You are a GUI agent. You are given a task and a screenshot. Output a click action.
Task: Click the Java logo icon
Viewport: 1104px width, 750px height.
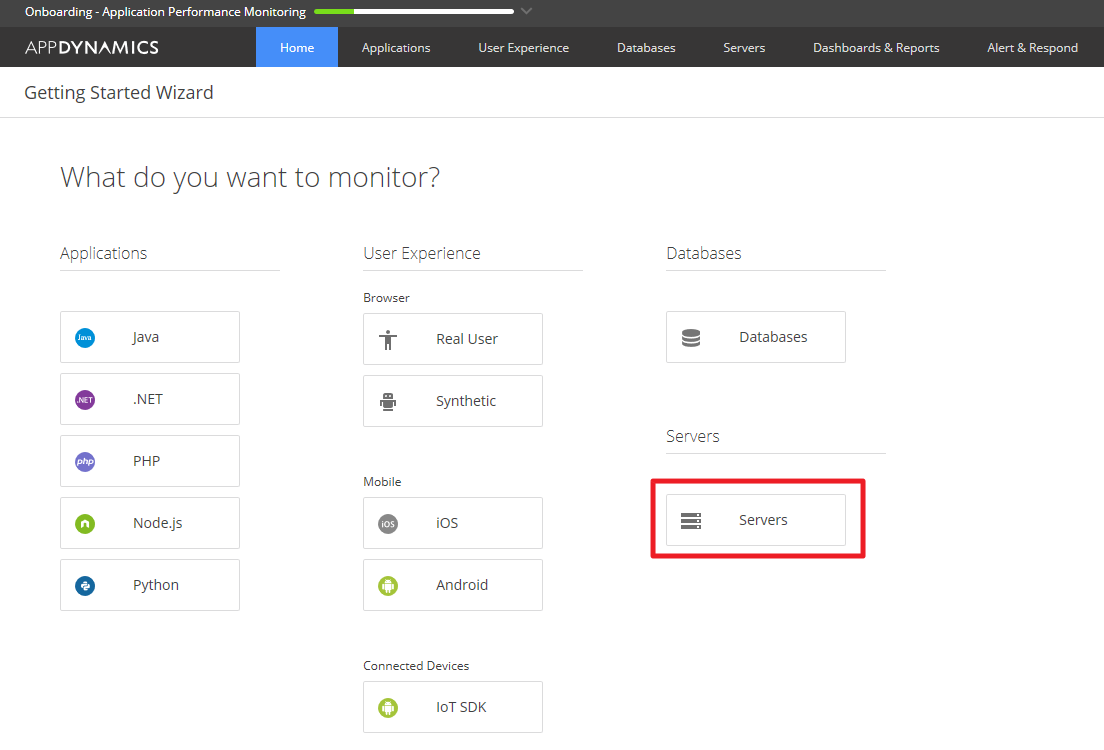click(85, 337)
